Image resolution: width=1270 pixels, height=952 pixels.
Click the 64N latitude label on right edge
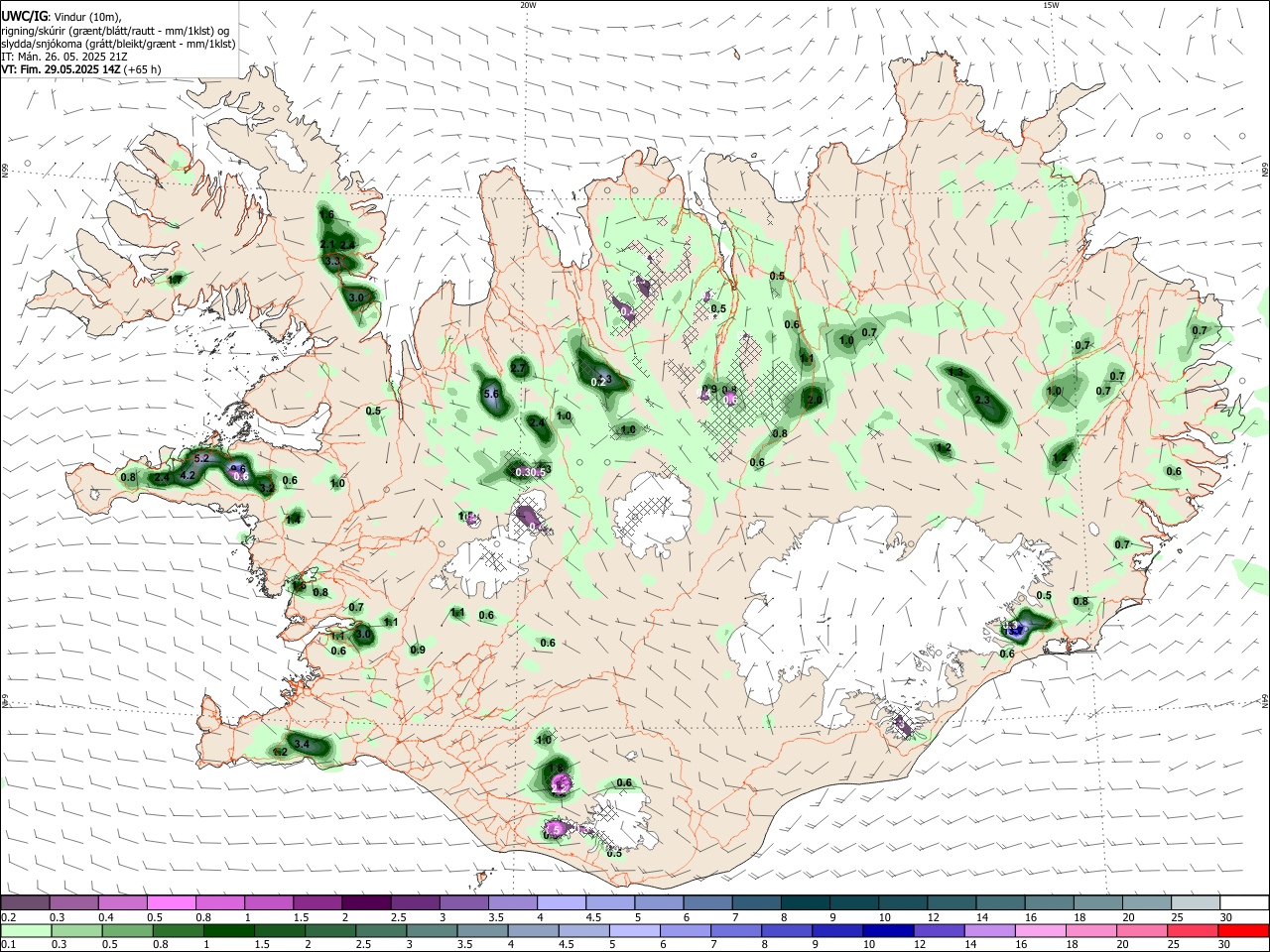[1265, 701]
